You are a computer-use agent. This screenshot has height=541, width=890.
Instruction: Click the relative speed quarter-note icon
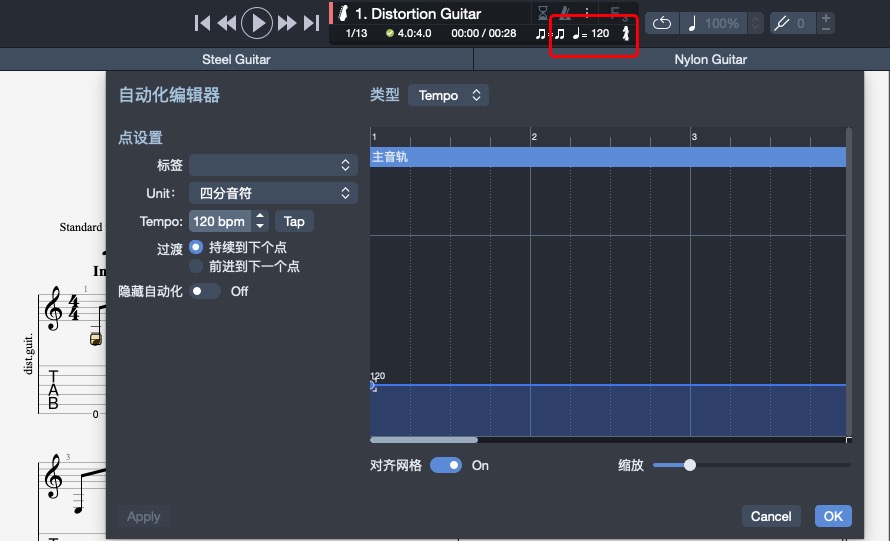click(692, 23)
